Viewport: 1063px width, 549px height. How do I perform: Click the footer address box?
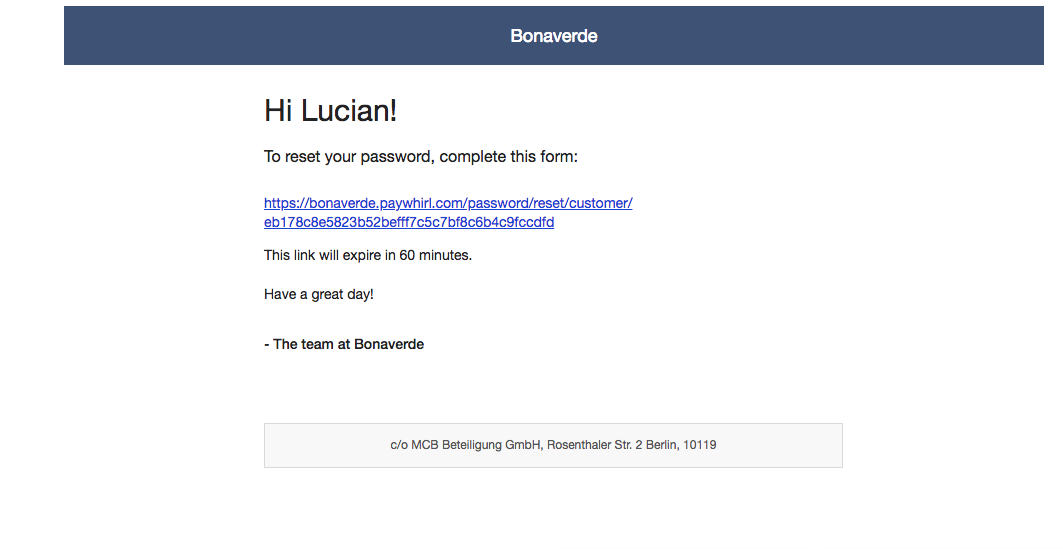553,445
